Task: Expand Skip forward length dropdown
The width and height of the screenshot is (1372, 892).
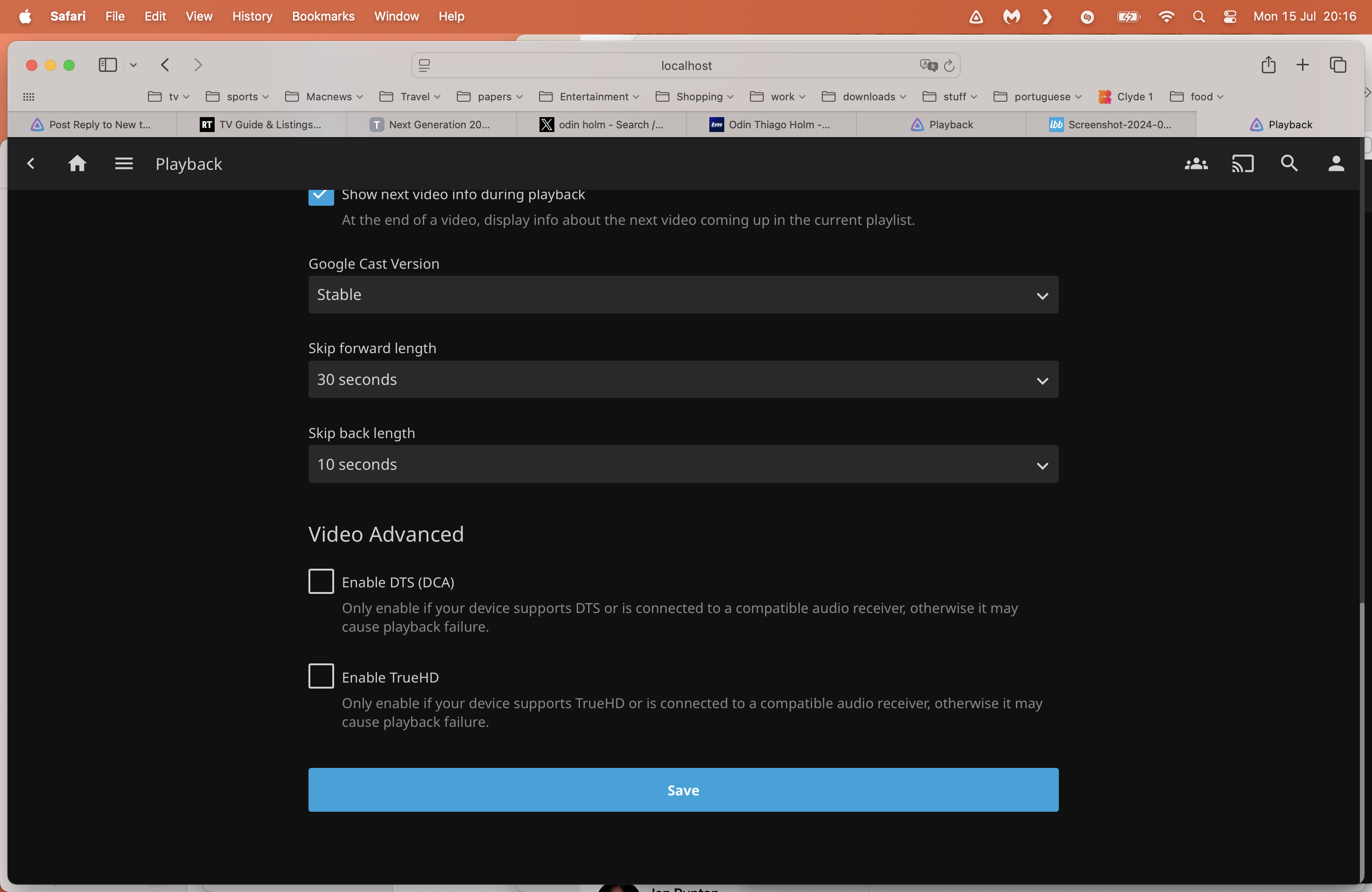Action: (683, 379)
